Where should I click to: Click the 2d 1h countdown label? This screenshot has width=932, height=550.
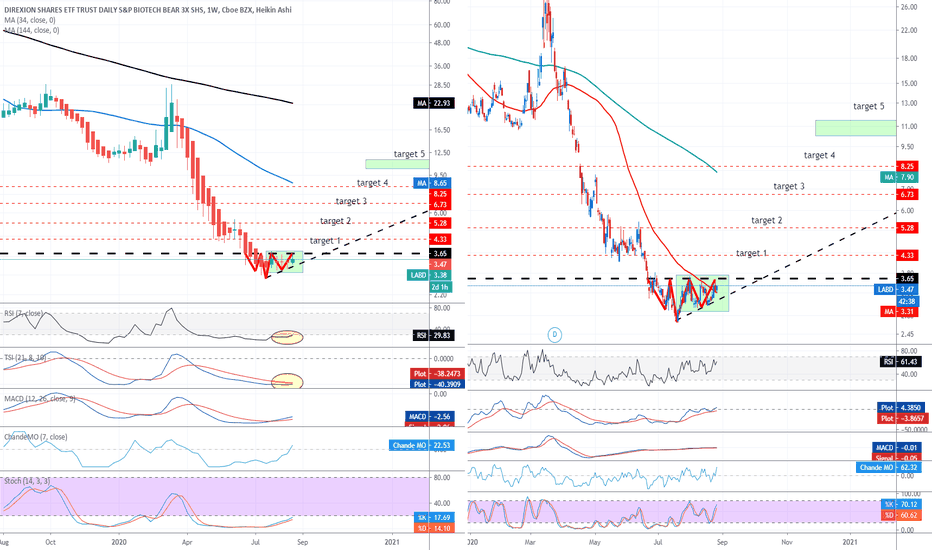click(440, 287)
